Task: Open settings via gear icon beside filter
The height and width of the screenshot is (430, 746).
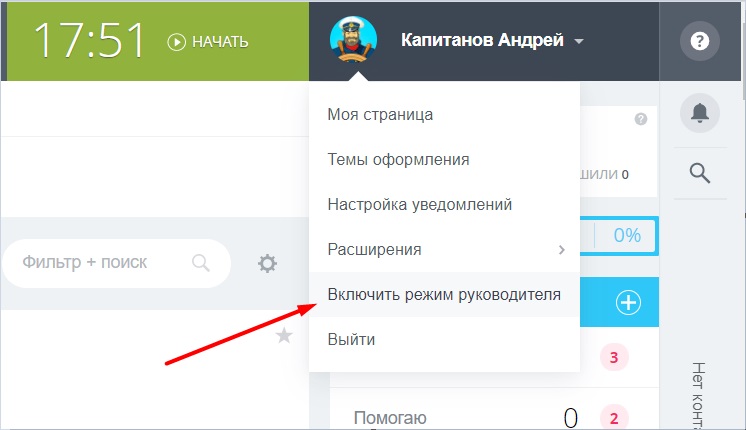Action: [267, 263]
